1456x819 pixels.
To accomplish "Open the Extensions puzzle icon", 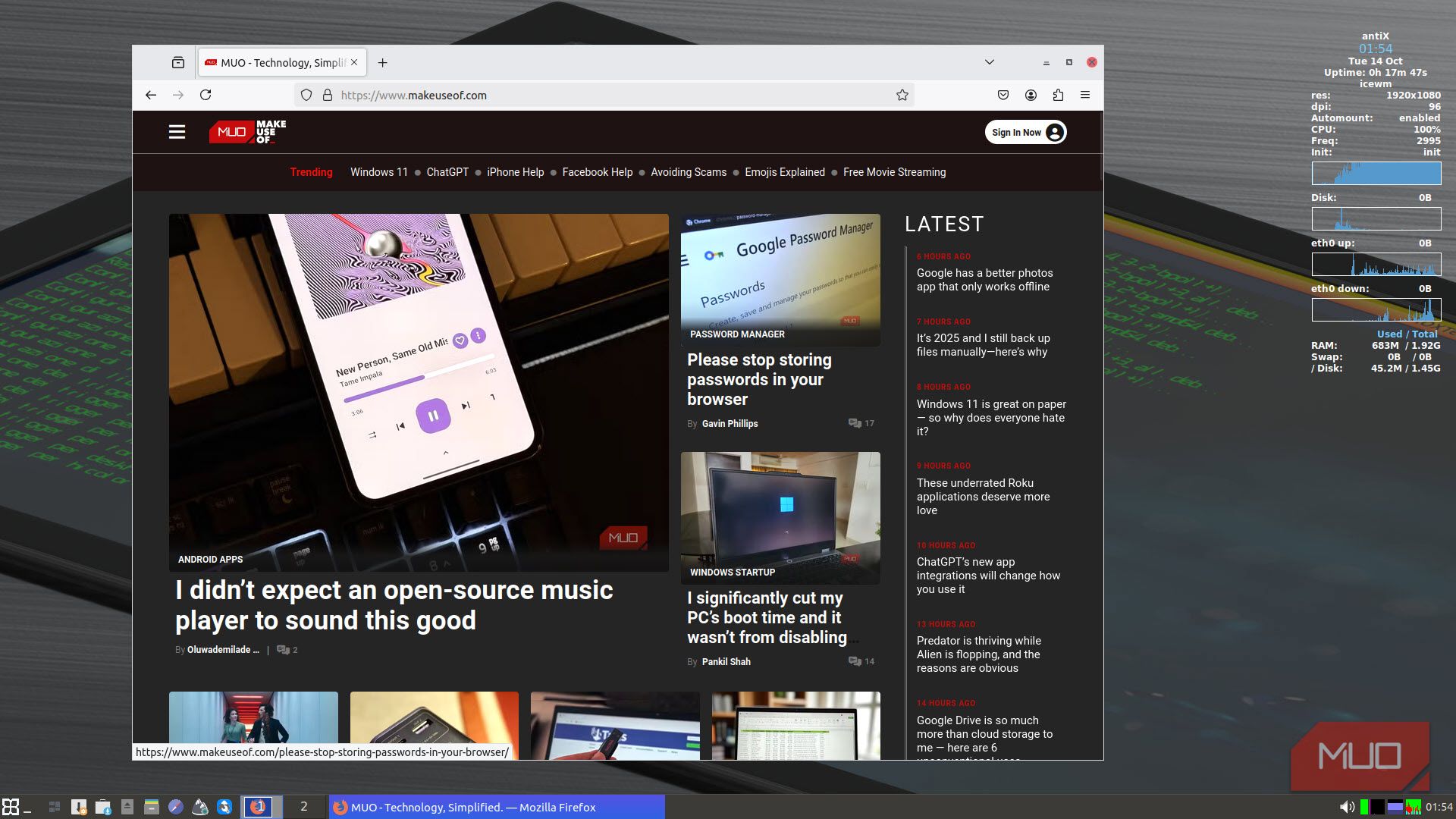I will [1058, 95].
